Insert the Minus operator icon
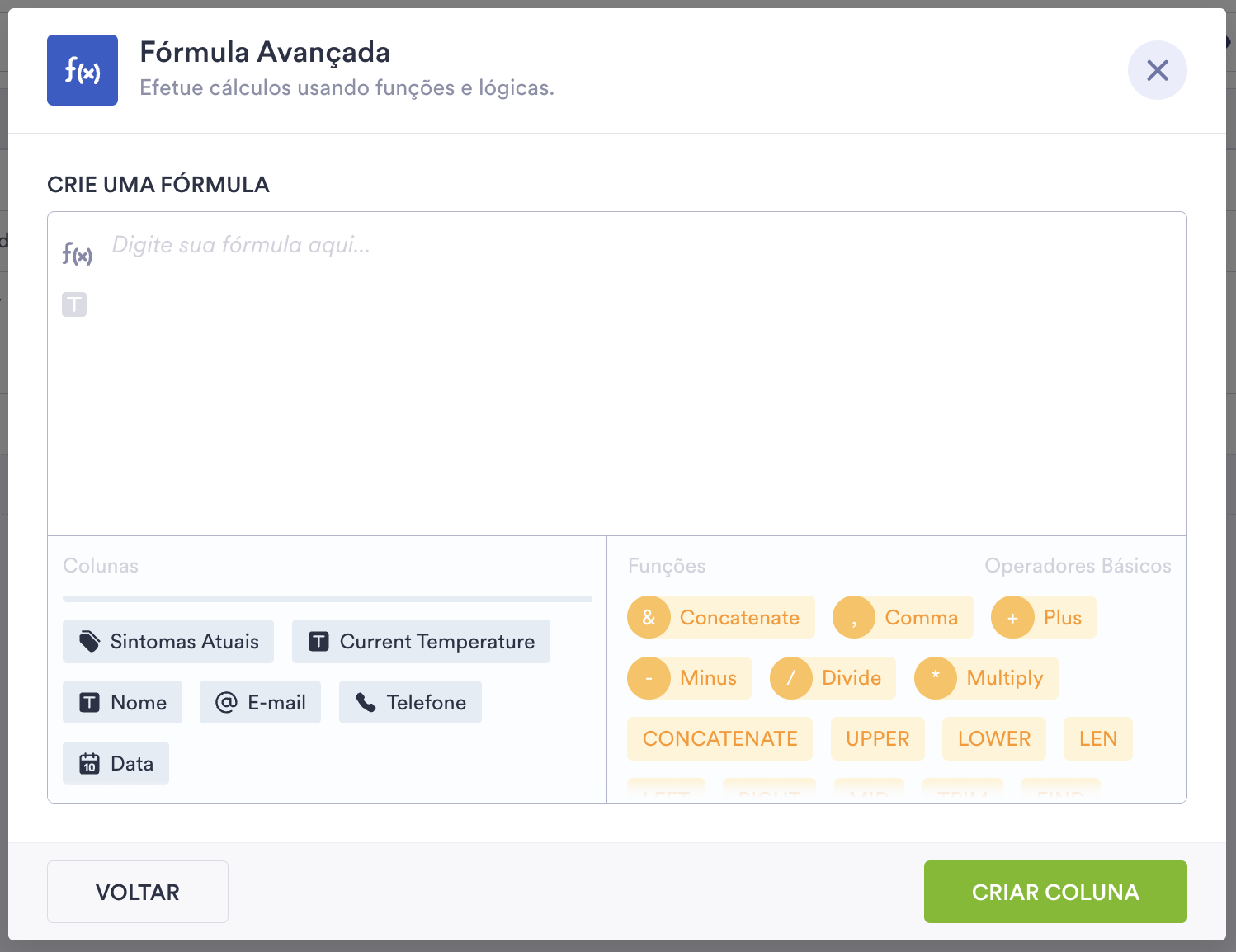Viewport: 1236px width, 952px height. (x=649, y=678)
